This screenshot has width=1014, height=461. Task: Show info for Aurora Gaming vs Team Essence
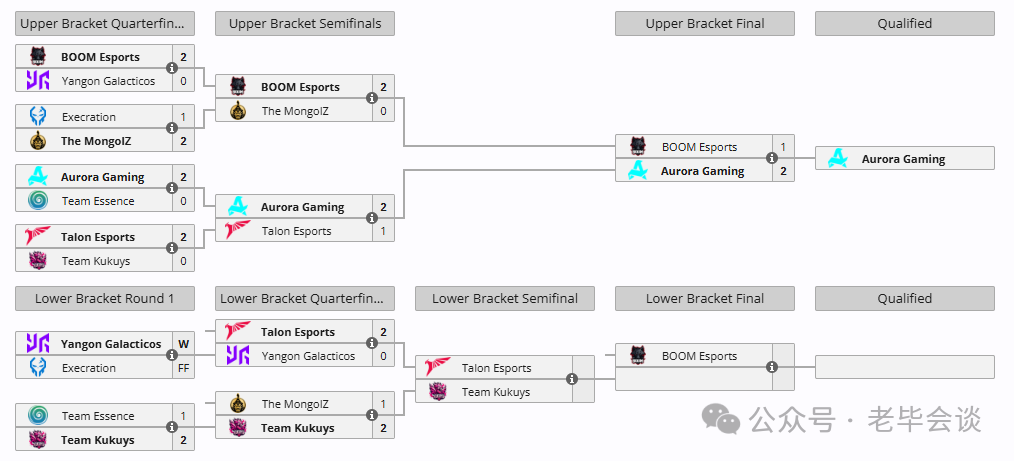pyautogui.click(x=171, y=188)
